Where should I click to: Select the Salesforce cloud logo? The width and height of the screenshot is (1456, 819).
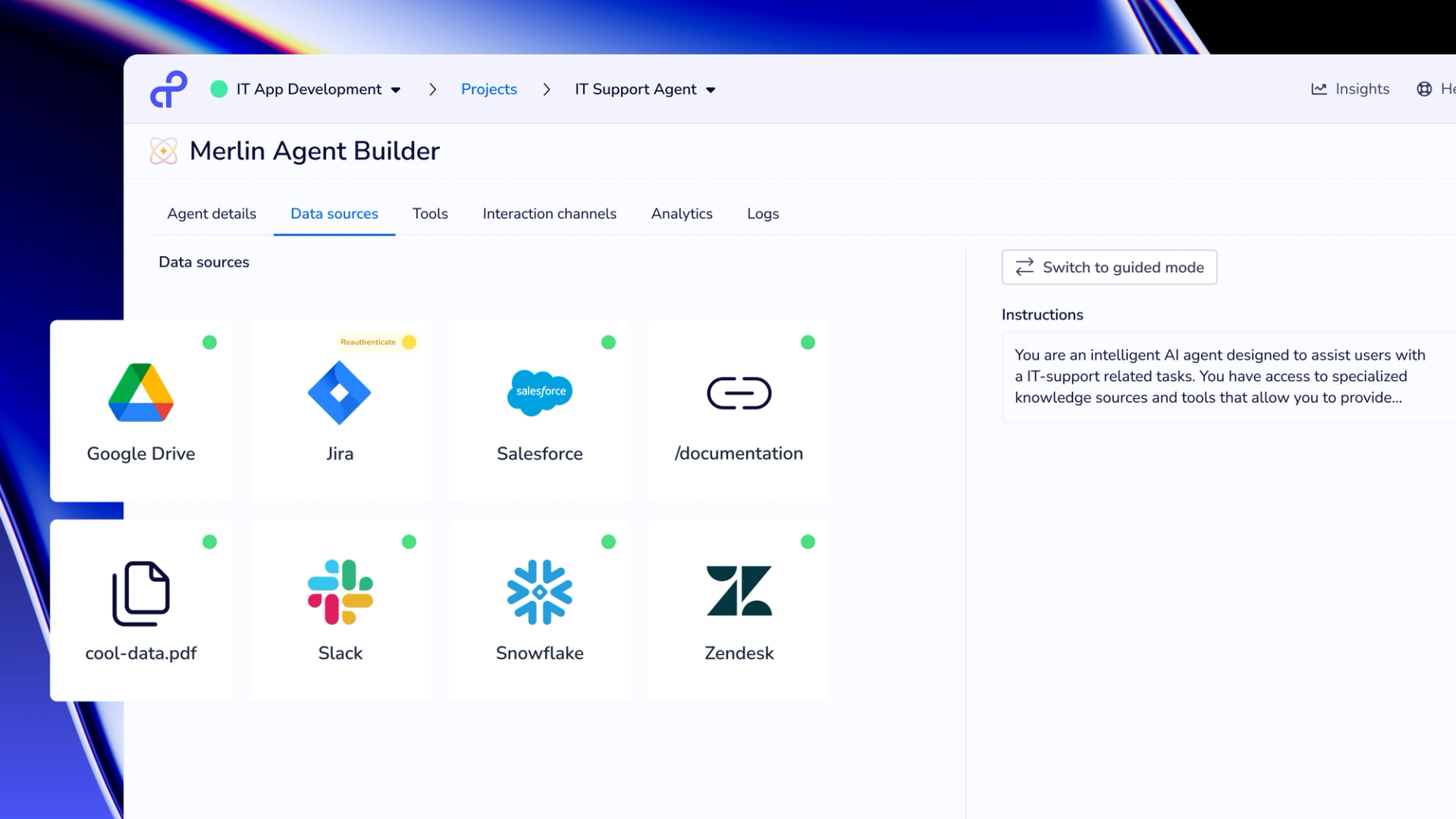coord(539,392)
